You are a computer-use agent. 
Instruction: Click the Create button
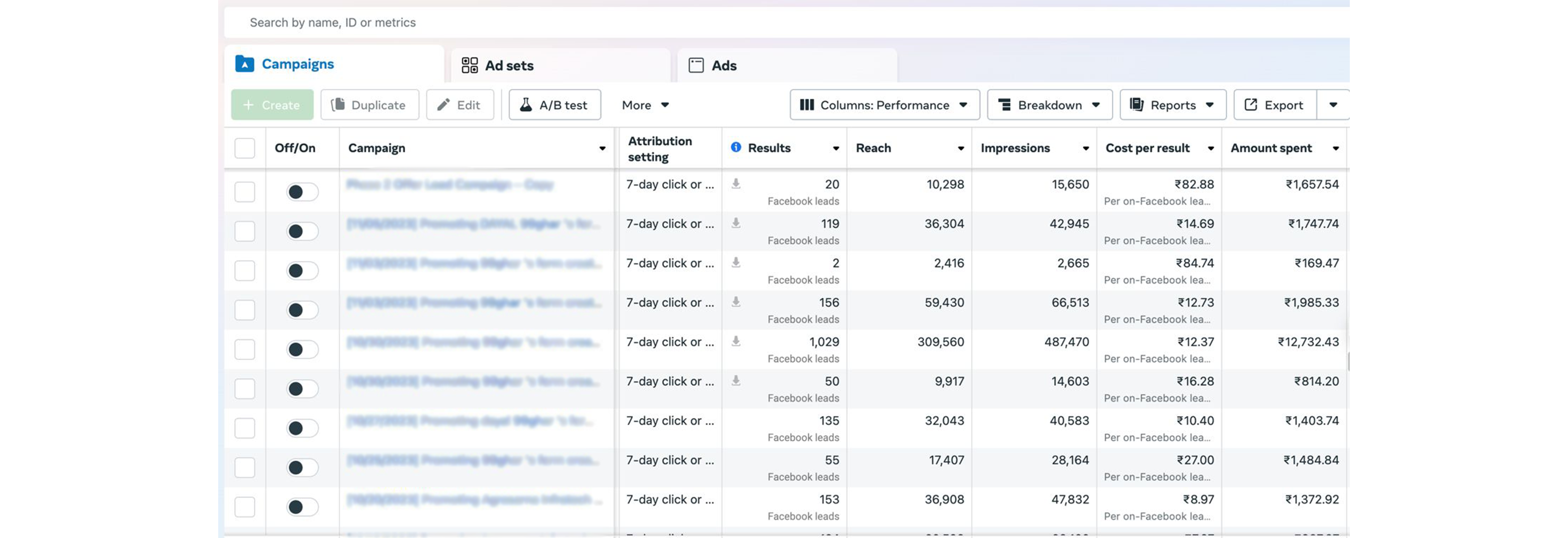point(272,104)
